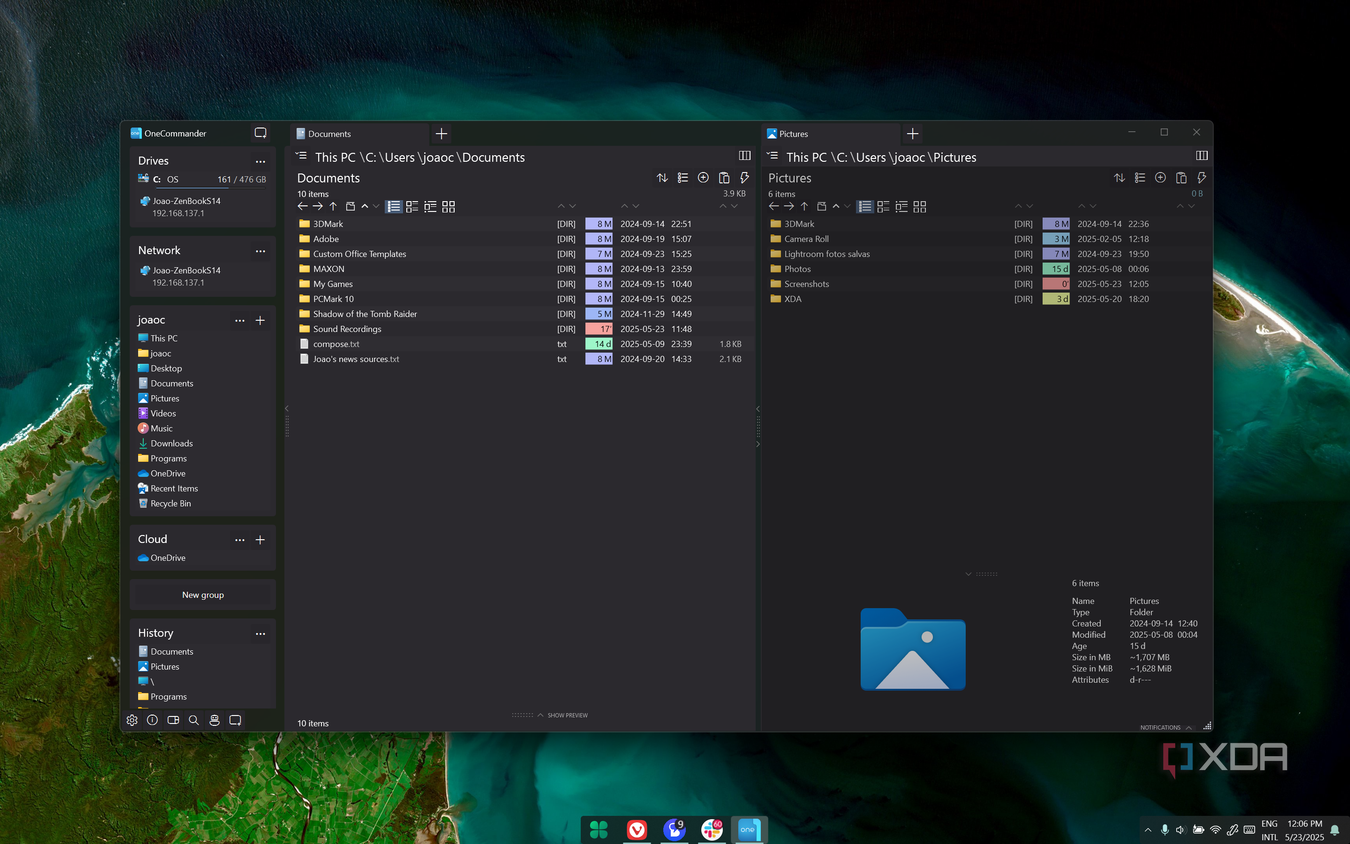The image size is (1350, 844).
Task: Open the search magnifier in bottom toolbar
Action: coord(194,720)
